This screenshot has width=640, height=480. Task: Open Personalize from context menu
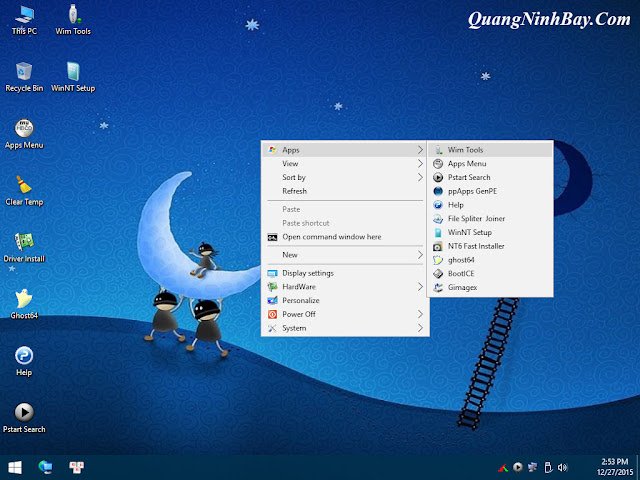click(x=345, y=300)
